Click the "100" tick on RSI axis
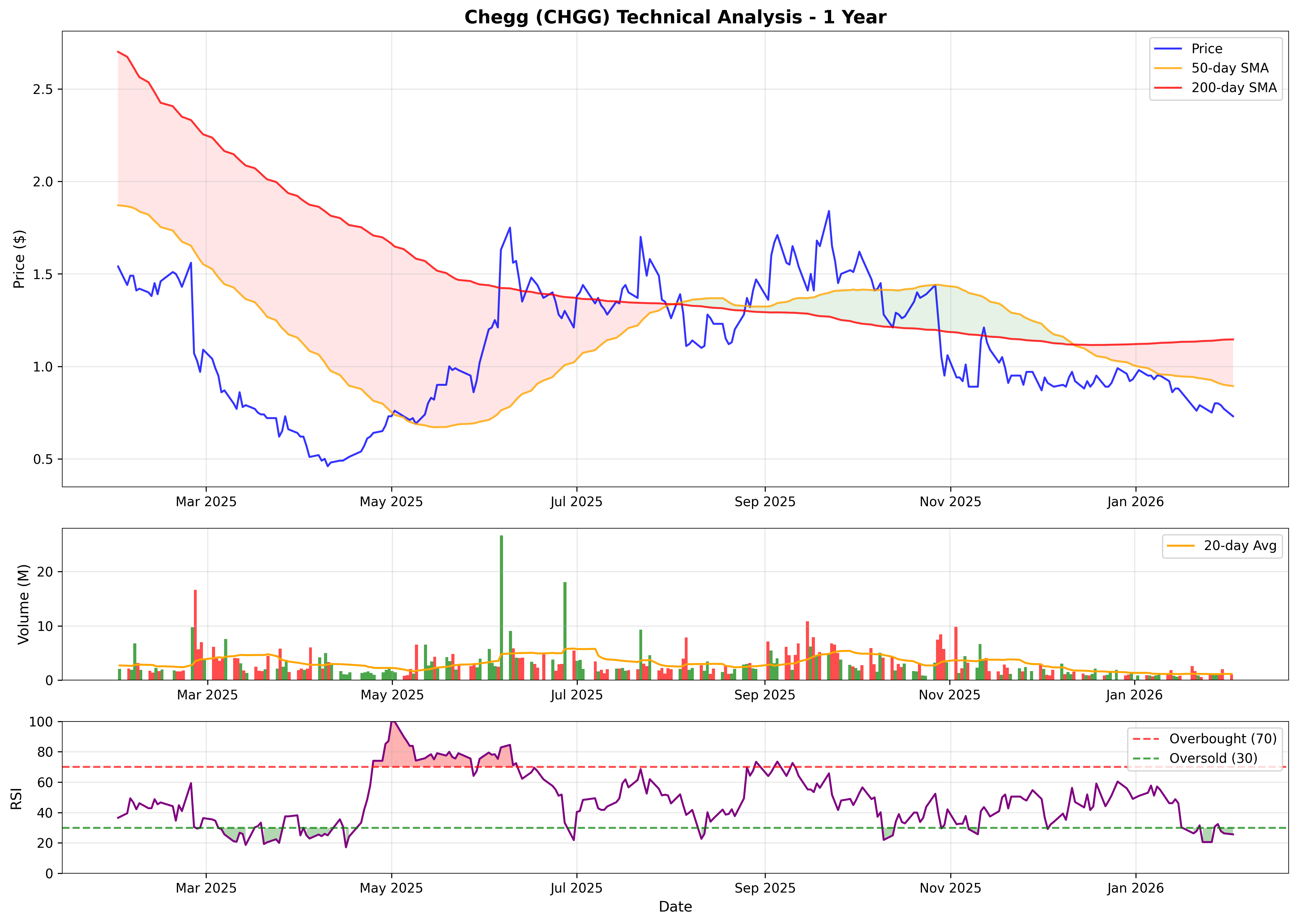The image size is (1298, 924). [40, 722]
